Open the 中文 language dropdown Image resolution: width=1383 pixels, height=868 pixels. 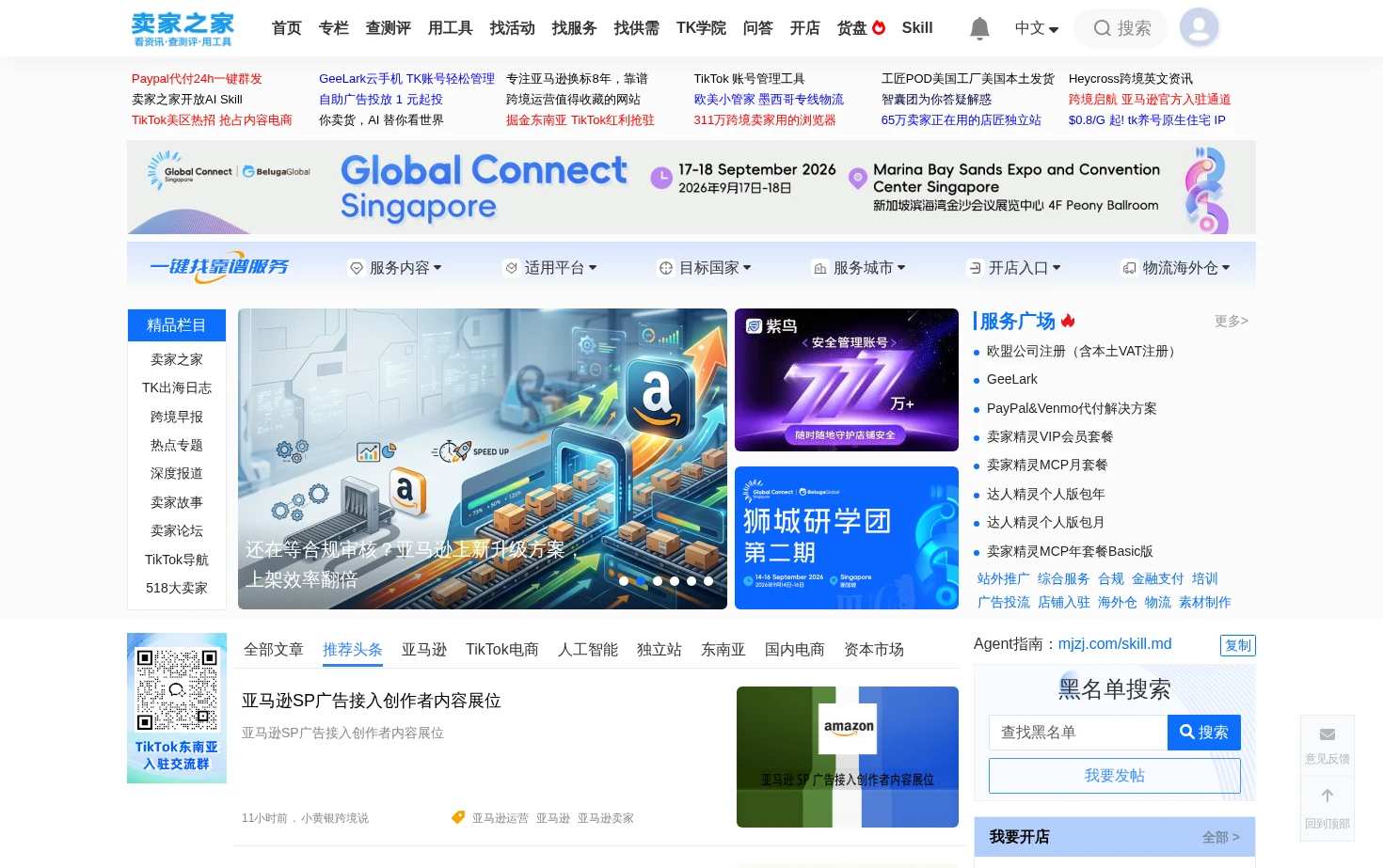click(x=1037, y=28)
